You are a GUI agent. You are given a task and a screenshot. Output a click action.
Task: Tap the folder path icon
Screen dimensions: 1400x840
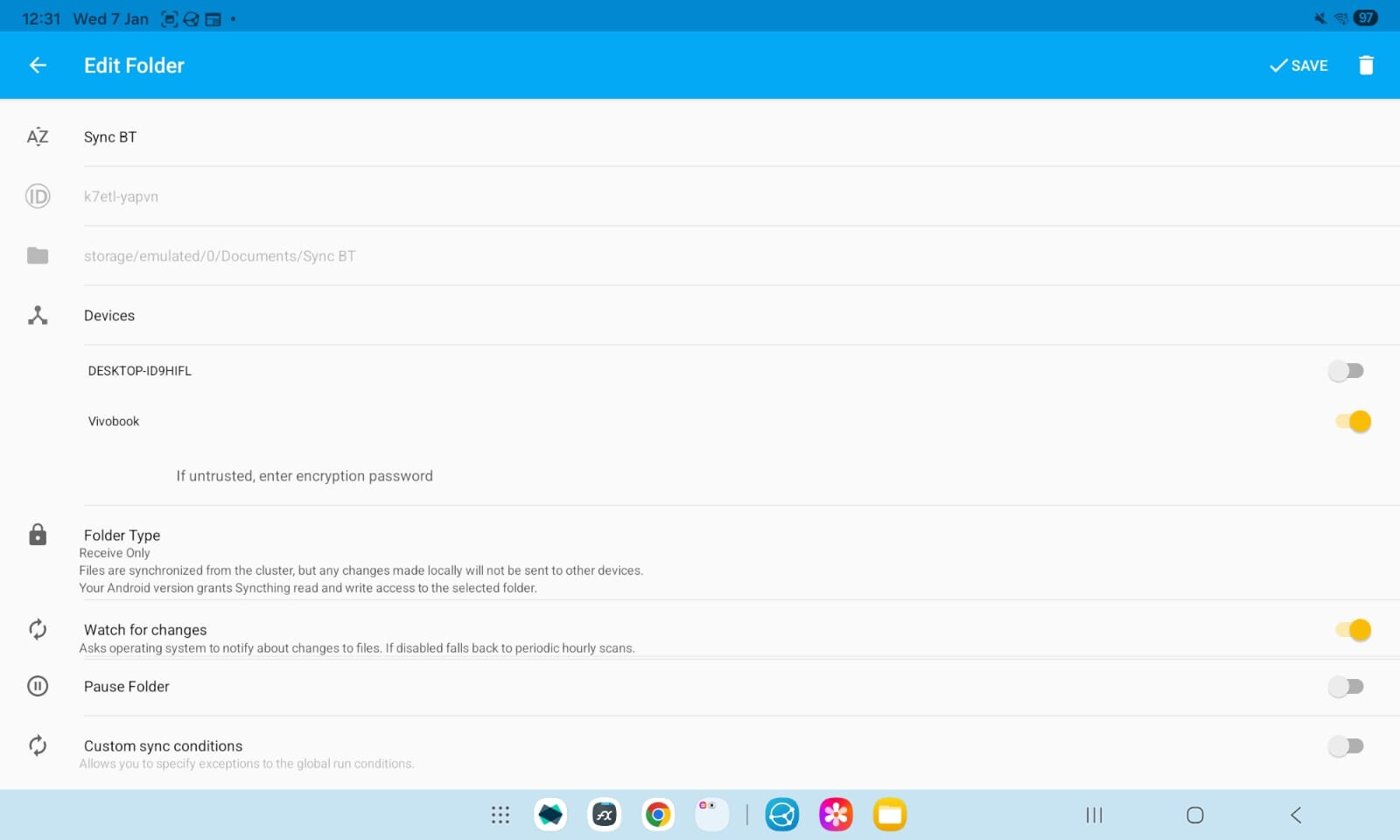point(38,255)
